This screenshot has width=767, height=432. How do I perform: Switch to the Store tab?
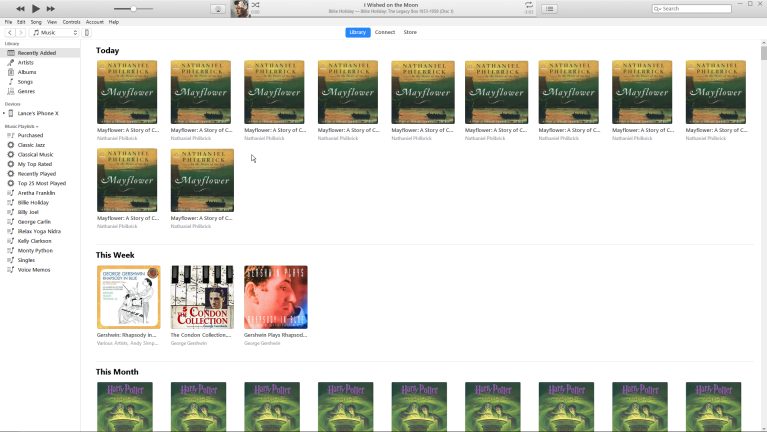410,32
